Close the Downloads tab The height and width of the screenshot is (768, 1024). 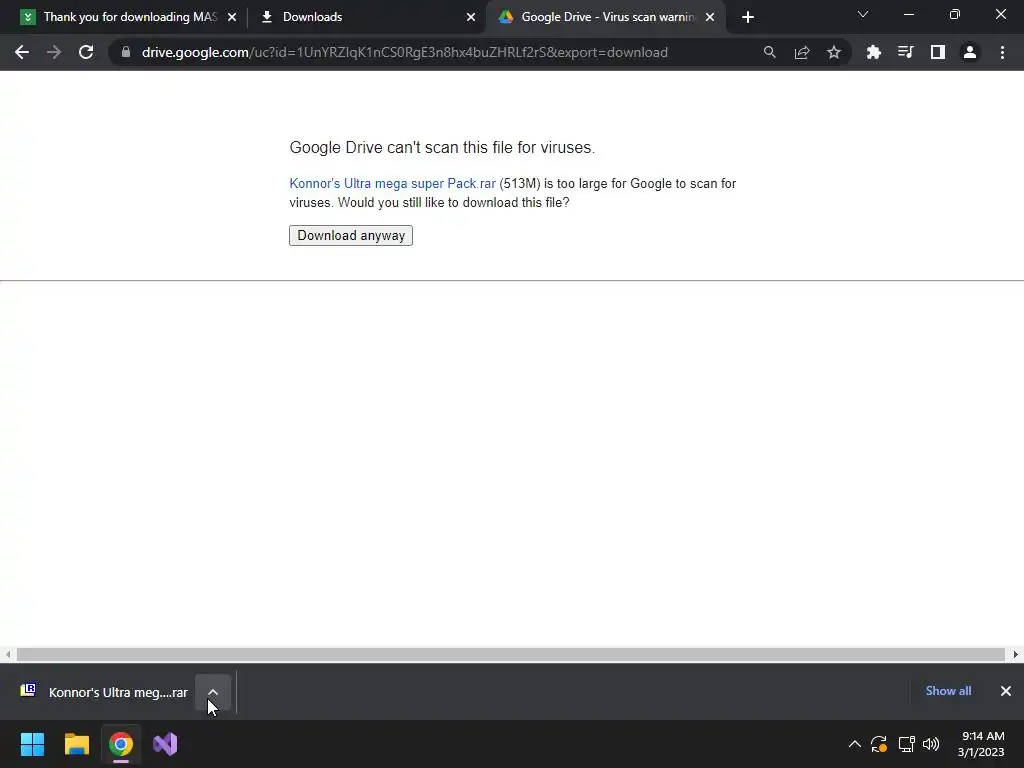click(470, 18)
